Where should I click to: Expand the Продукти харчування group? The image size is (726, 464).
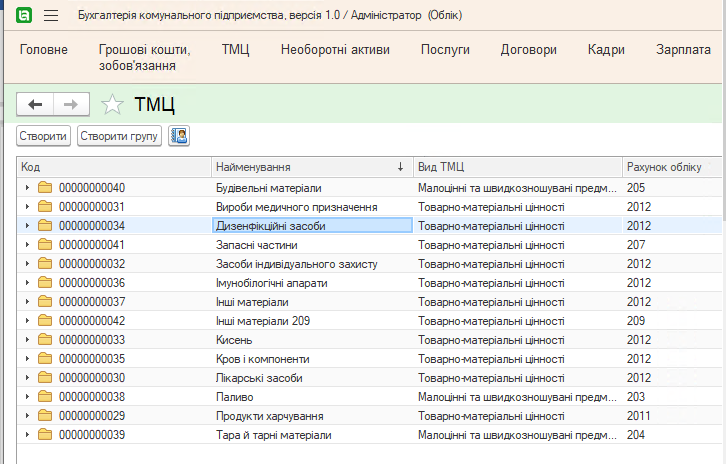[x=27, y=415]
